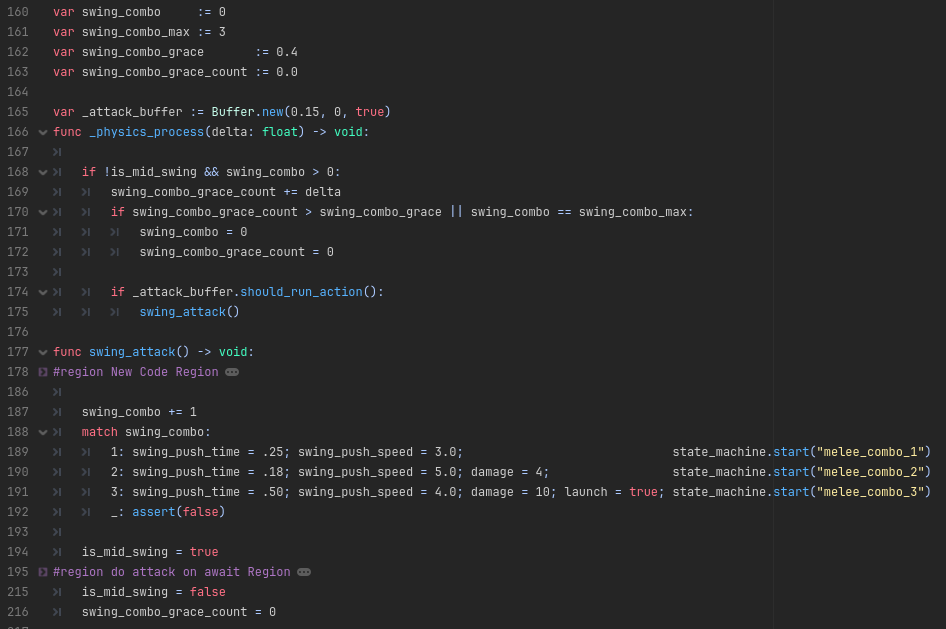The height and width of the screenshot is (629, 946).
Task: Click #region do attack on await Region text
Action: point(172,572)
